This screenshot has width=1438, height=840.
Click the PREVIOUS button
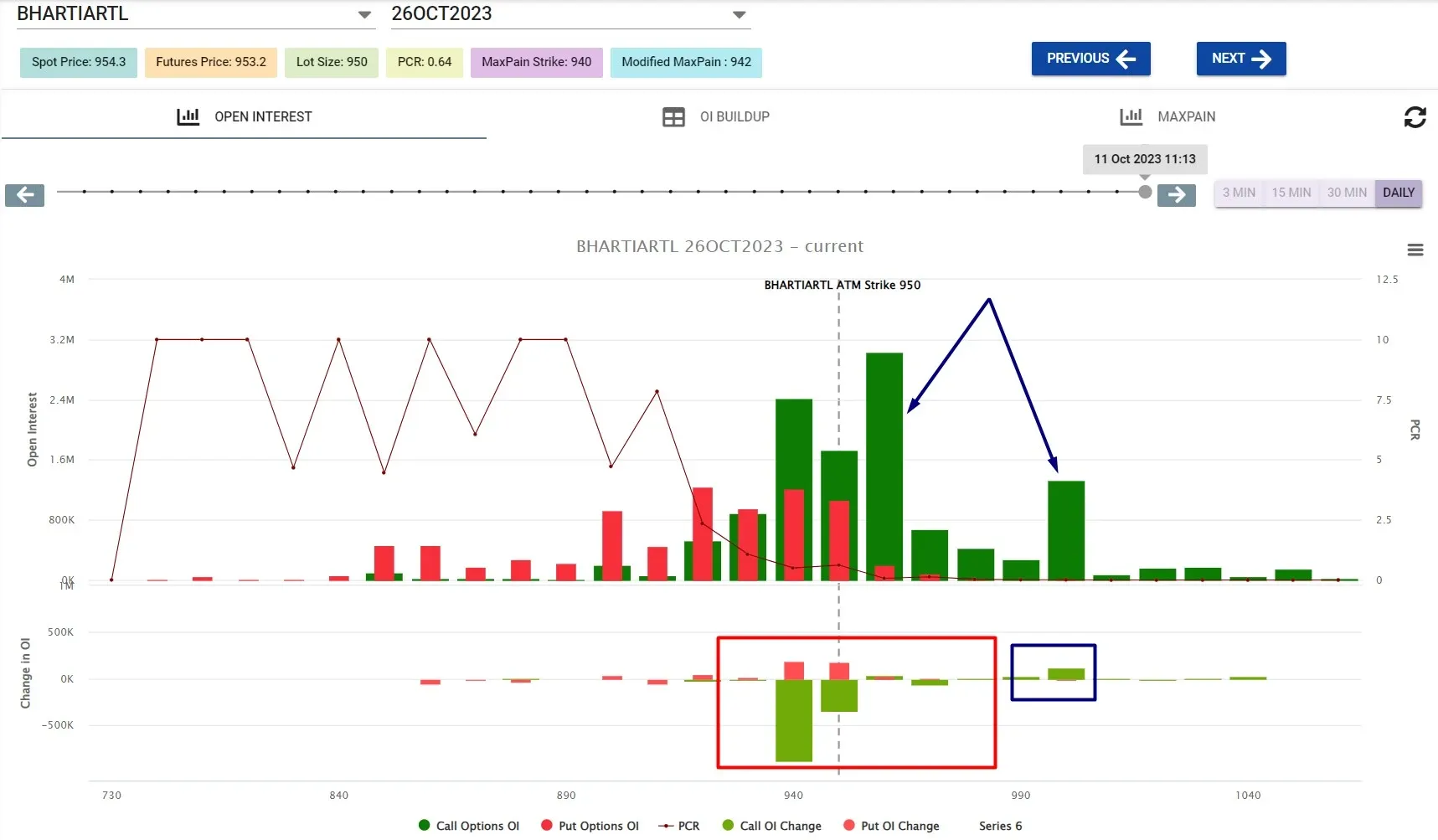[1090, 59]
